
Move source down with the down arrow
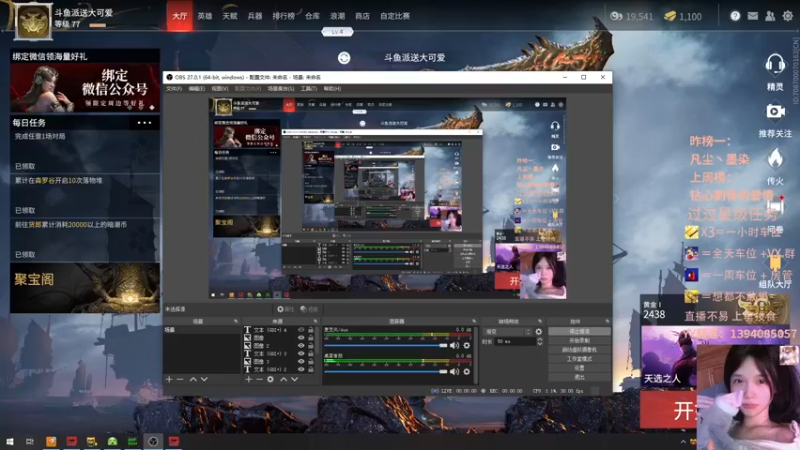click(294, 379)
